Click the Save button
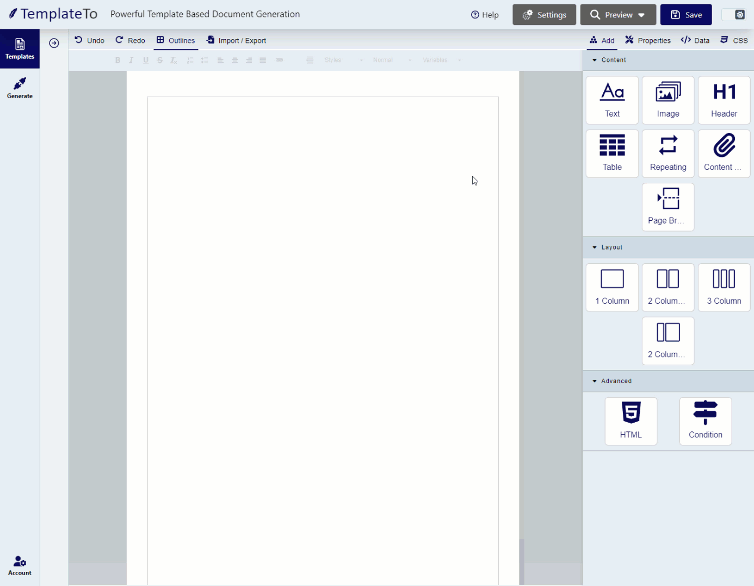 (686, 15)
